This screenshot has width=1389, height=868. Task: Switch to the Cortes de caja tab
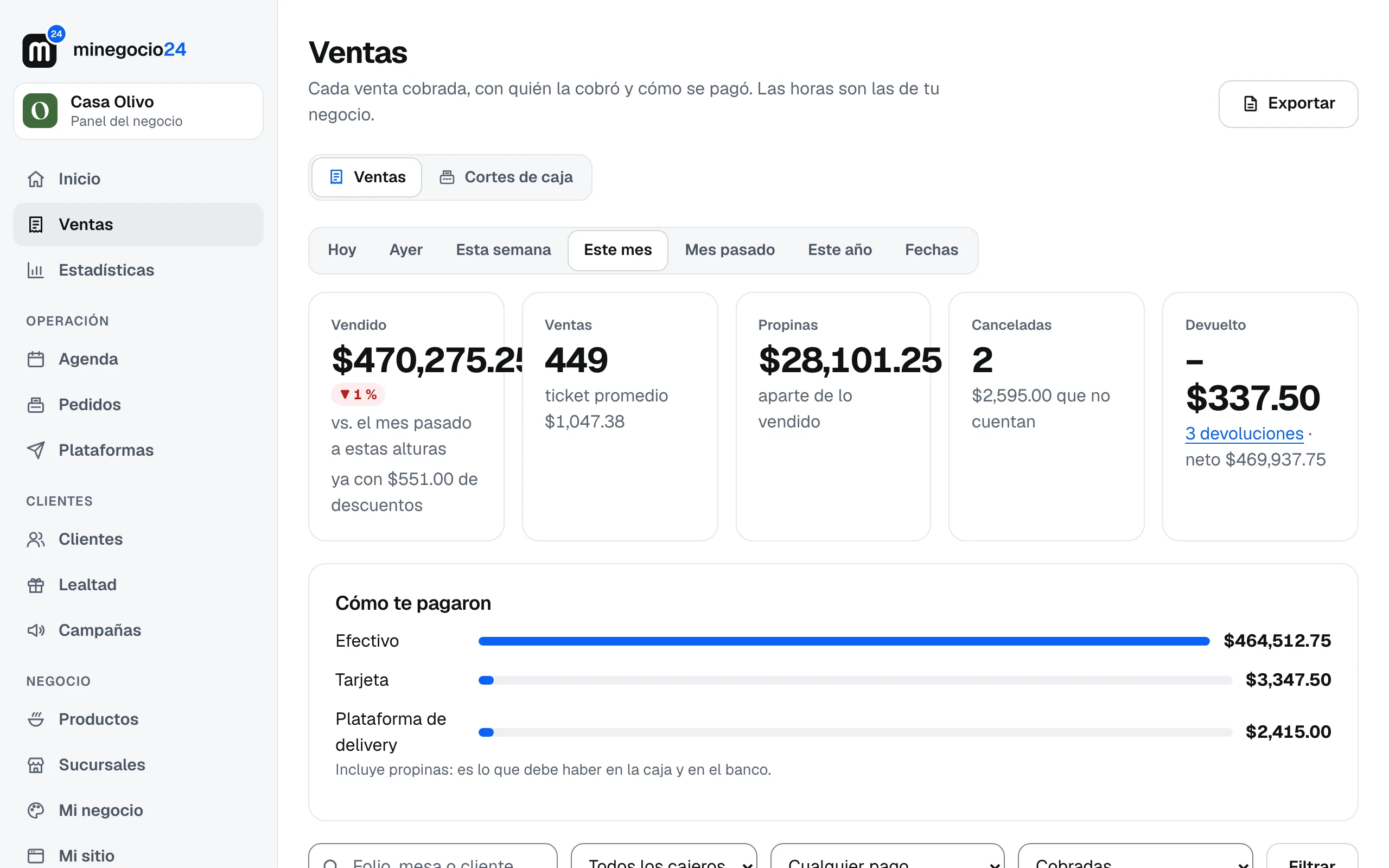(x=506, y=177)
